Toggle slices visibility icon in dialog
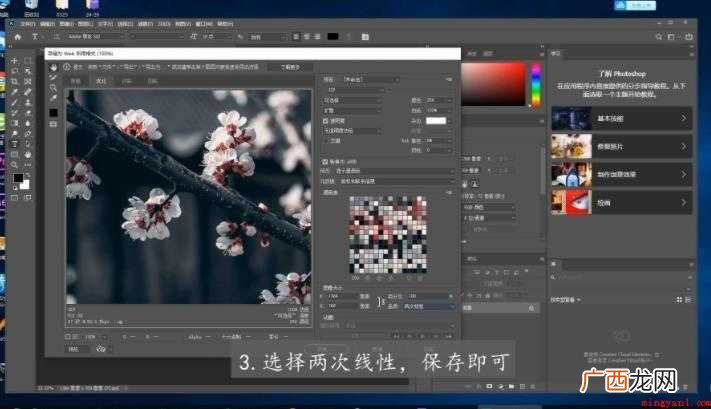 [x=54, y=124]
